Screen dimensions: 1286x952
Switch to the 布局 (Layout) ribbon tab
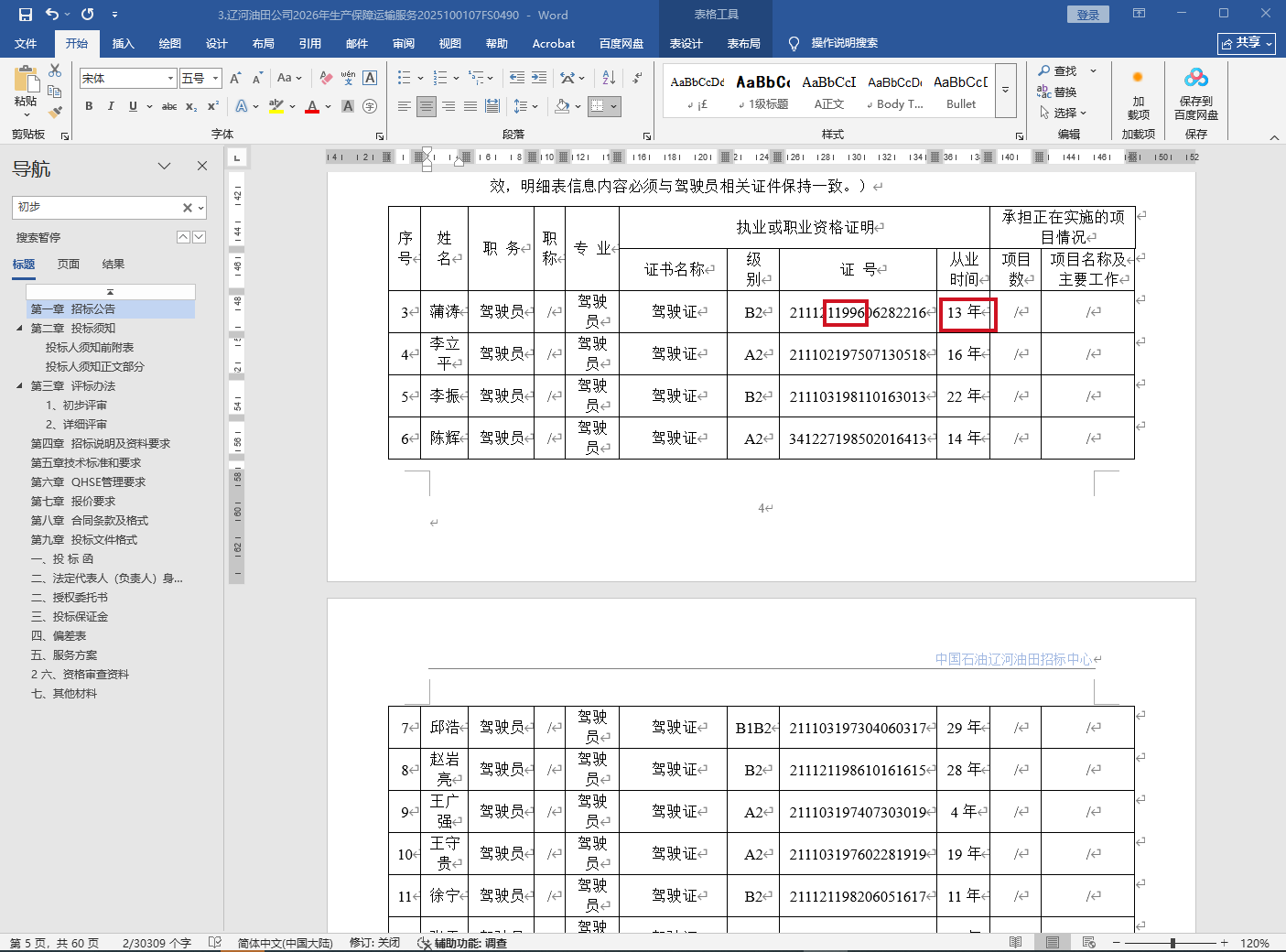(263, 43)
